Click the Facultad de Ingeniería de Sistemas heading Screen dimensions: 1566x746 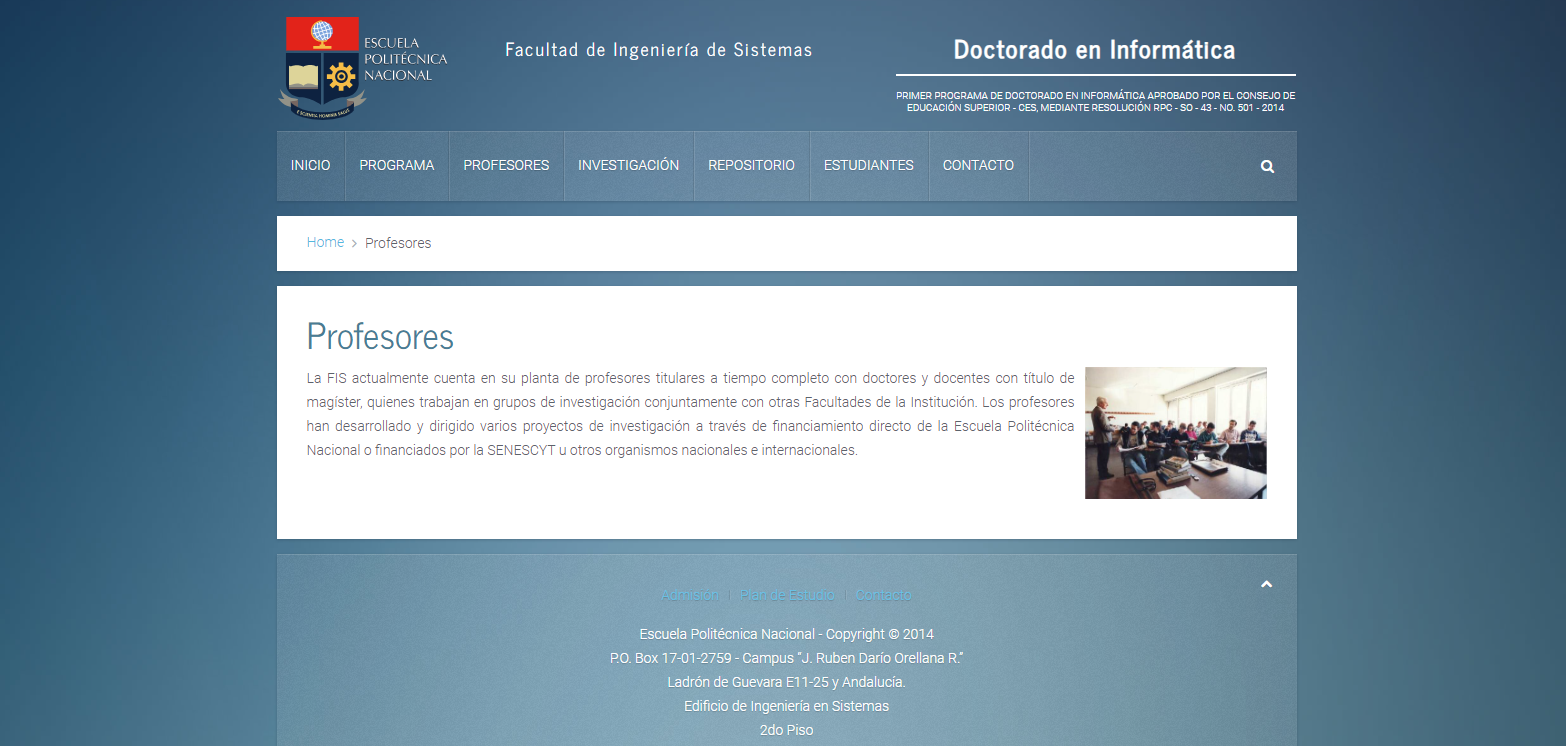click(658, 50)
